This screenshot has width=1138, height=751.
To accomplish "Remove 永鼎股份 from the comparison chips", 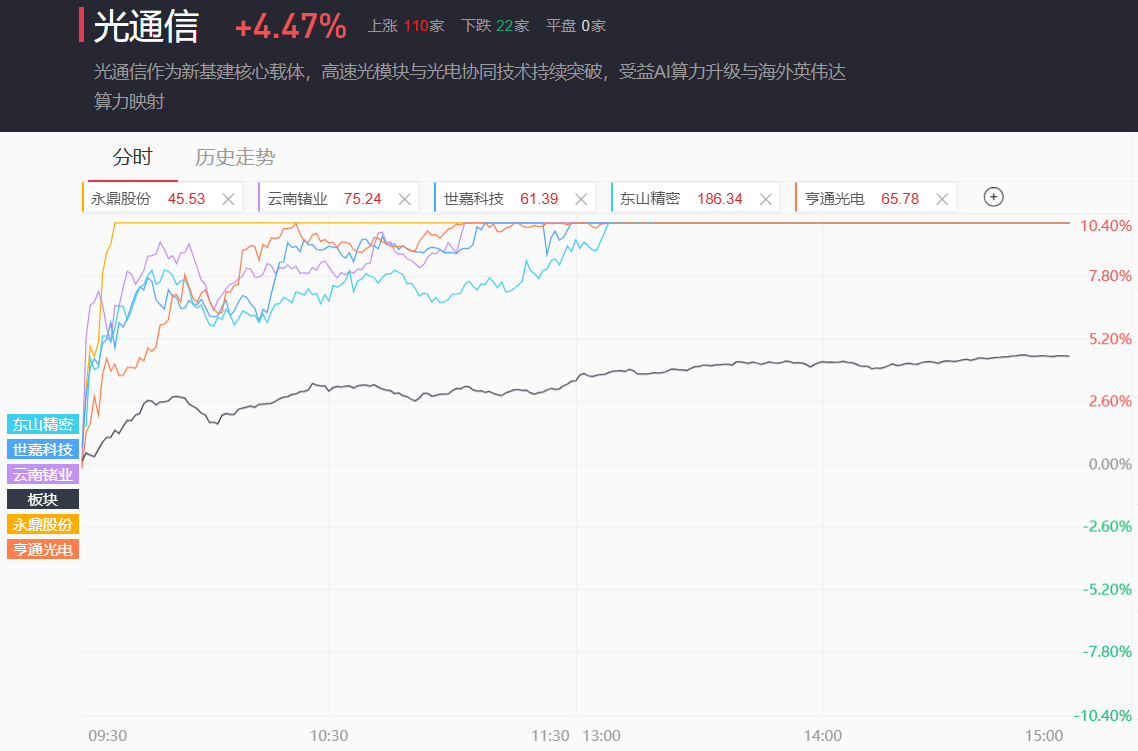I will tap(228, 199).
